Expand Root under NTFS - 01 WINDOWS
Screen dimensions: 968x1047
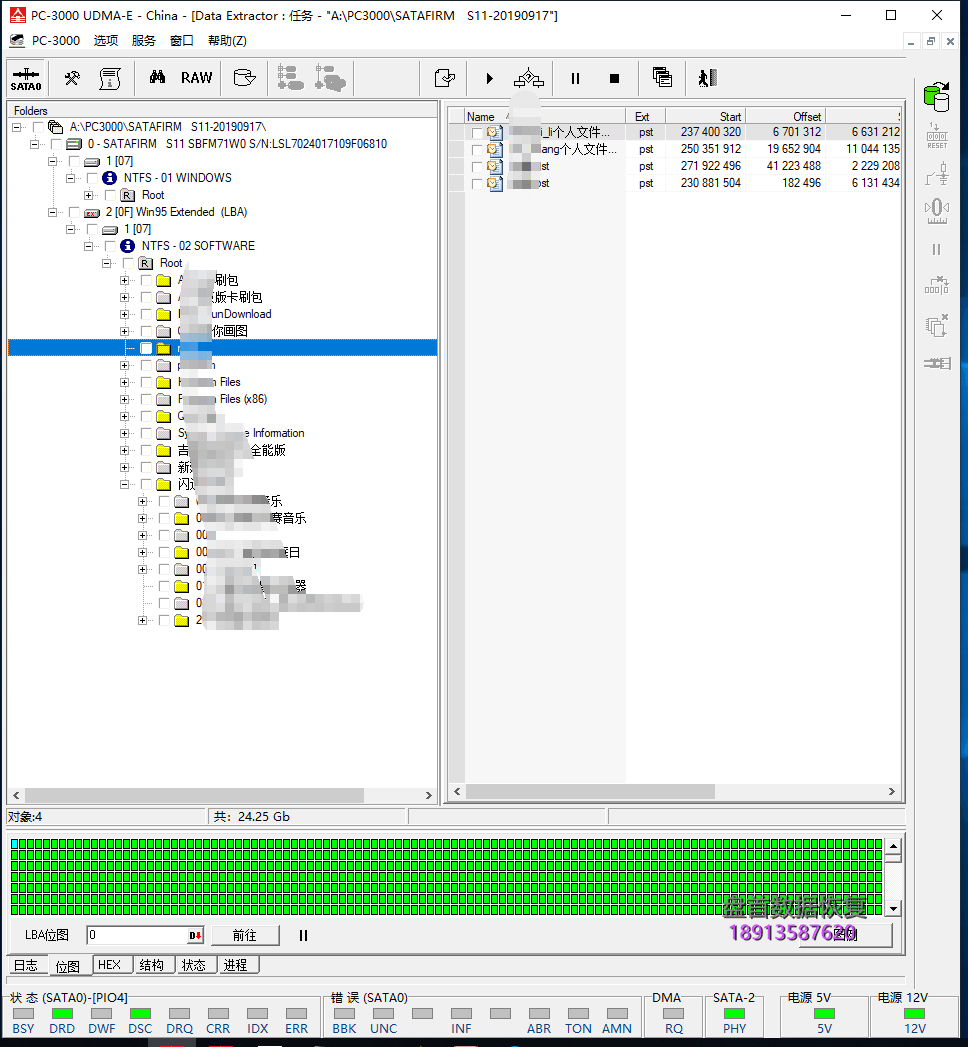click(x=89, y=196)
